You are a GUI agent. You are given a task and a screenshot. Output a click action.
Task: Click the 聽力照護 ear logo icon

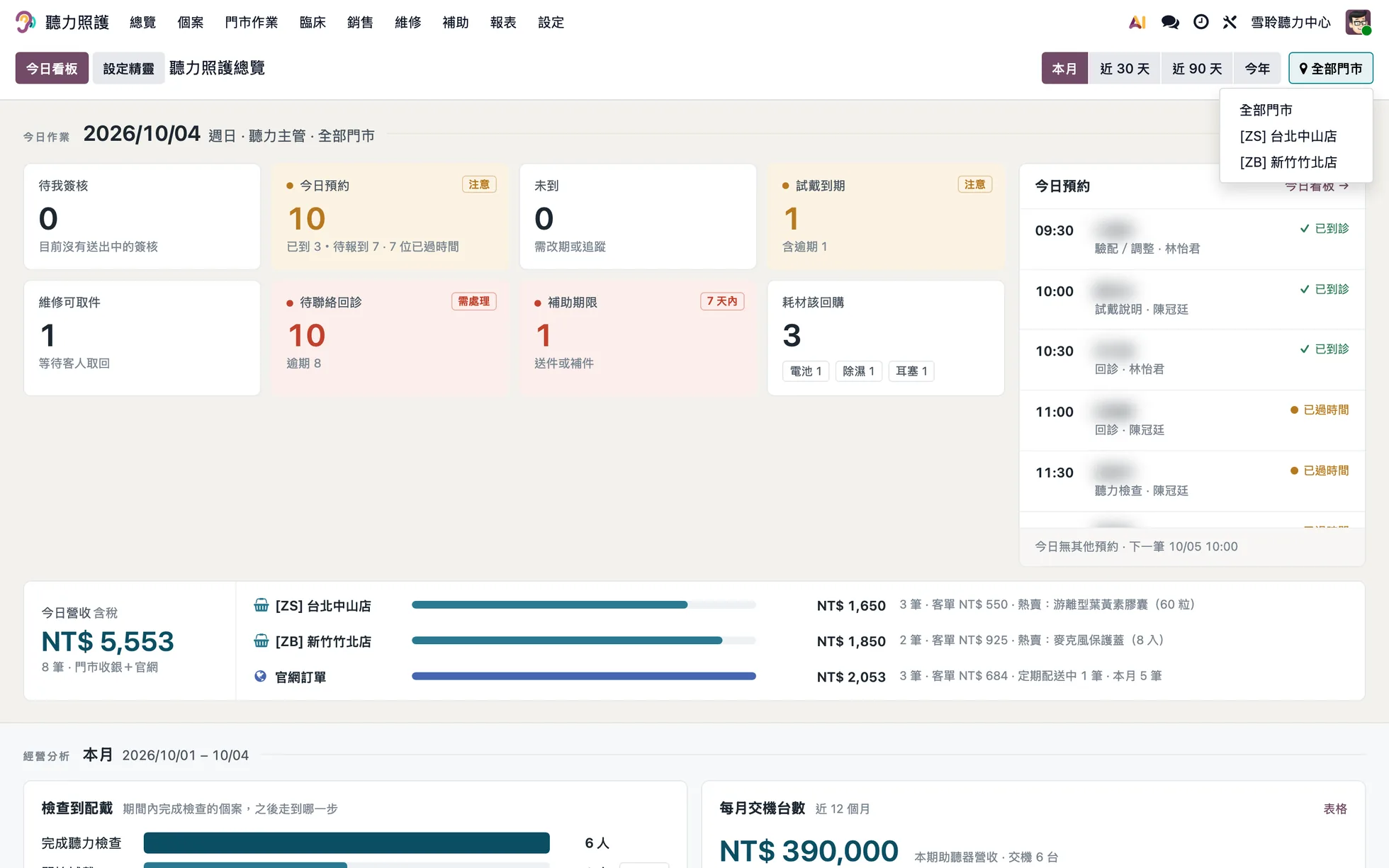(26, 22)
